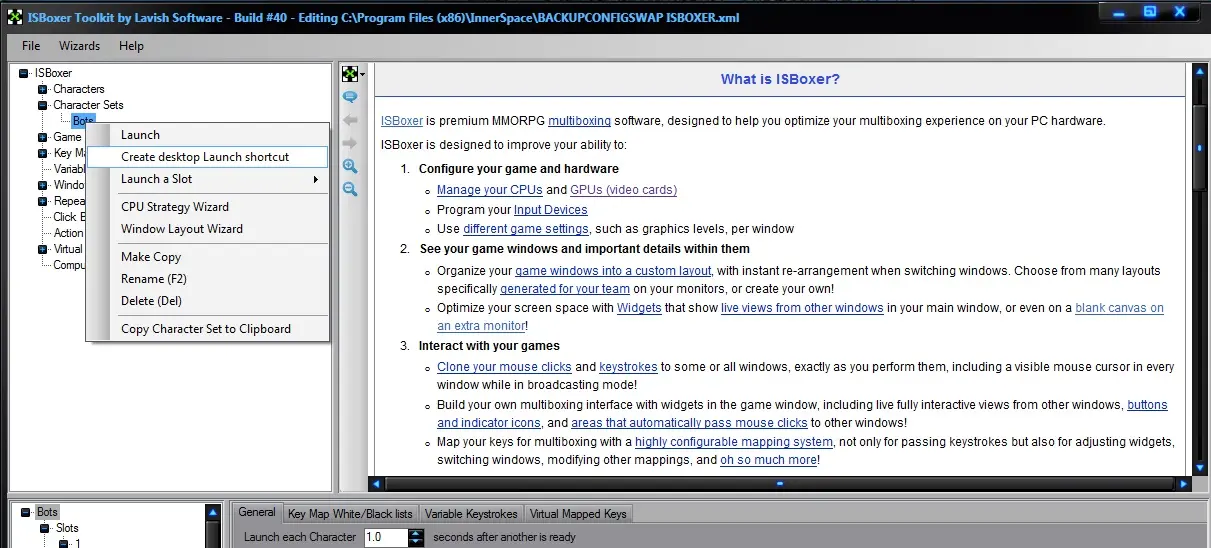Collapse the Character Sets tree node
Viewport: 1211px width, 548px height.
click(43, 105)
